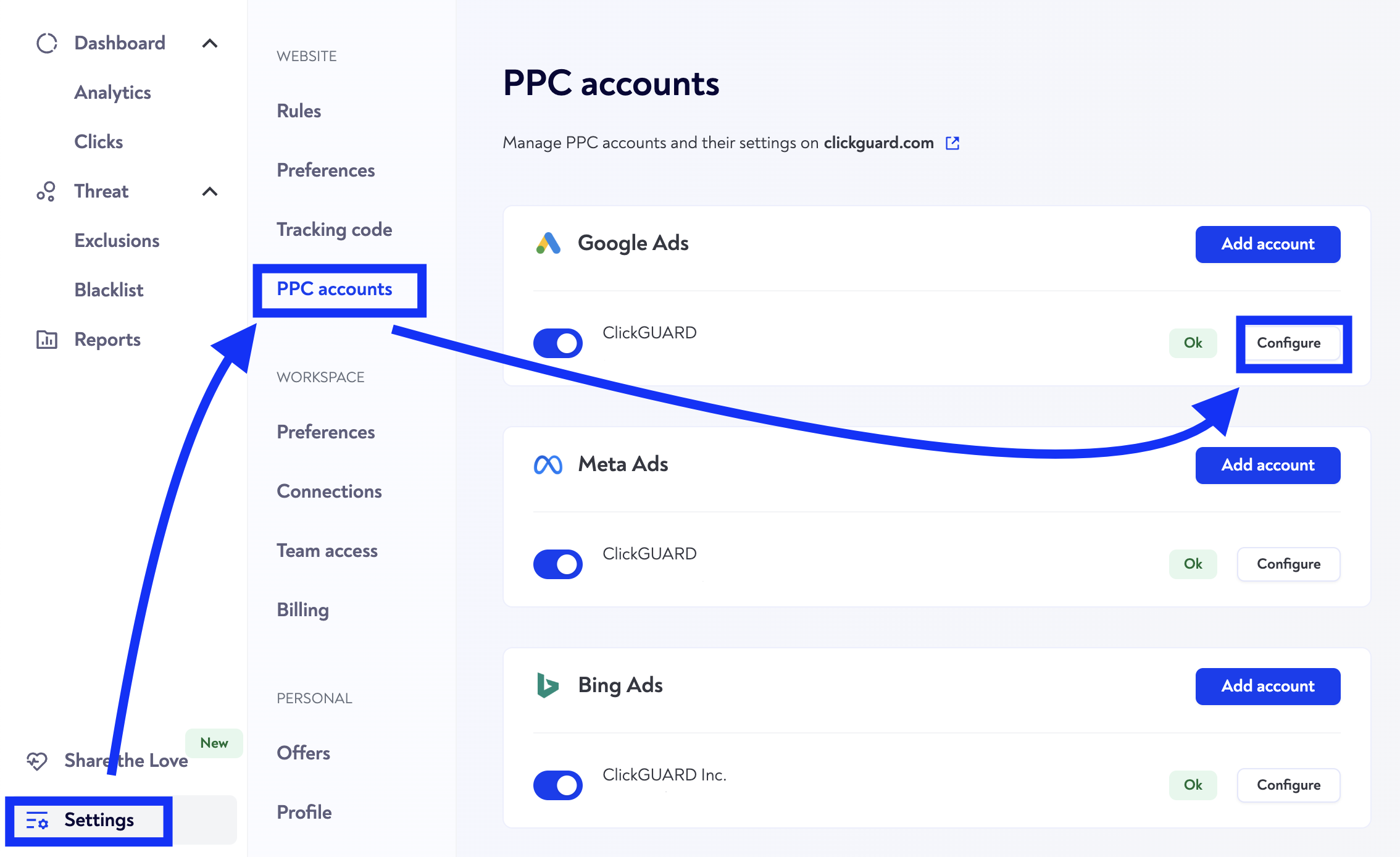Add a Bing Ads account
1400x857 pixels.
pos(1268,687)
